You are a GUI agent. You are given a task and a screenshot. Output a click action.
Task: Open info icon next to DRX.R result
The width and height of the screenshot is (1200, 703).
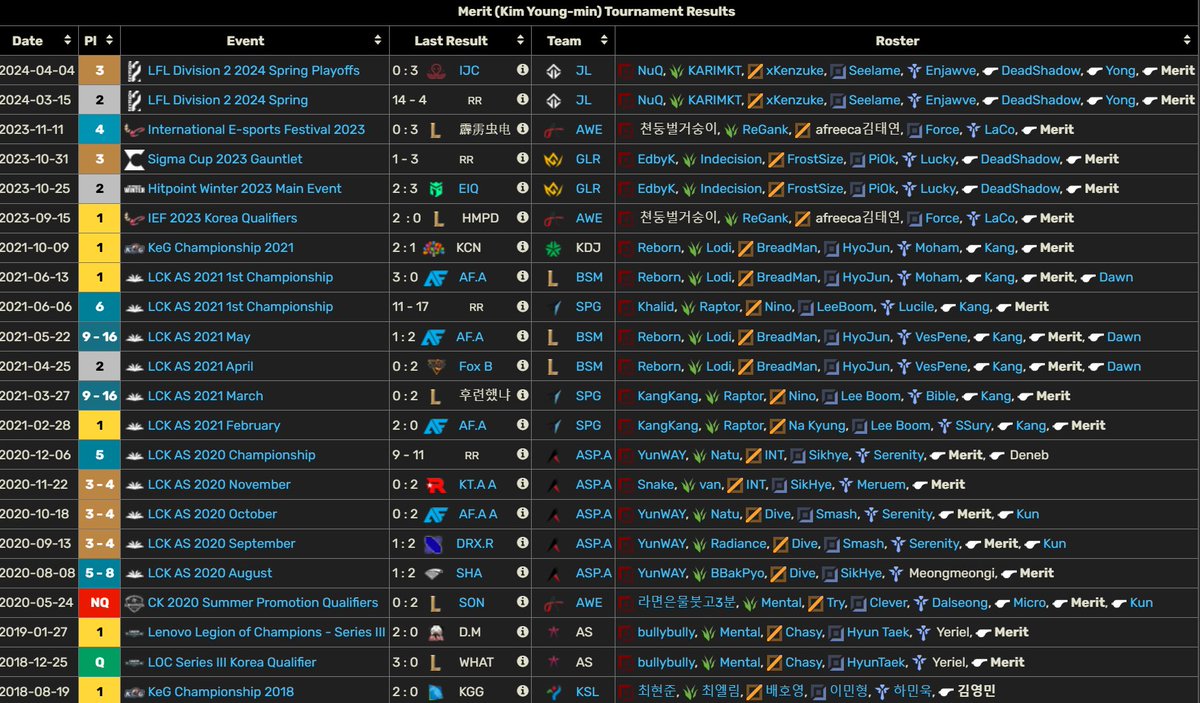click(x=522, y=544)
